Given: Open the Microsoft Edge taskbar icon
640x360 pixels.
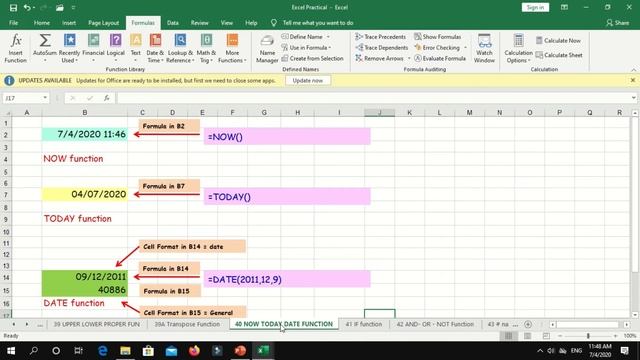Looking at the screenshot, I should tap(102, 351).
